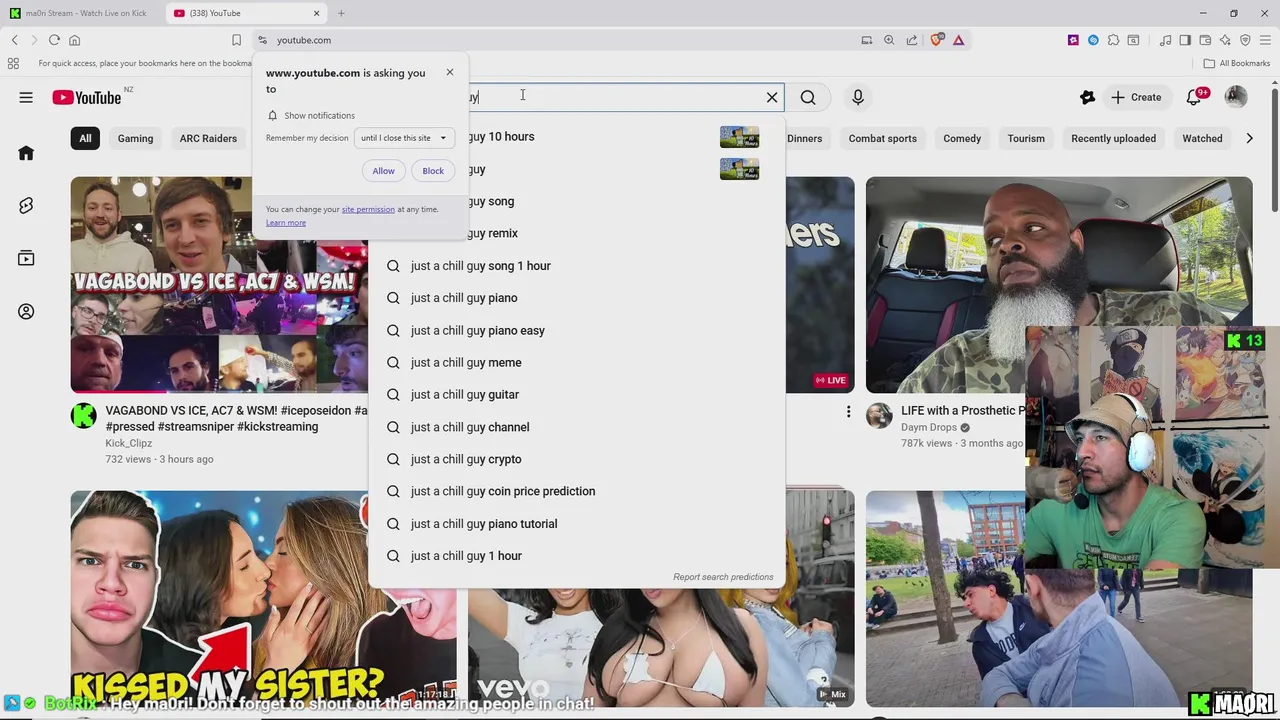Open All Bookmarks folder
This screenshot has width=1280, height=720.
pos(1237,63)
